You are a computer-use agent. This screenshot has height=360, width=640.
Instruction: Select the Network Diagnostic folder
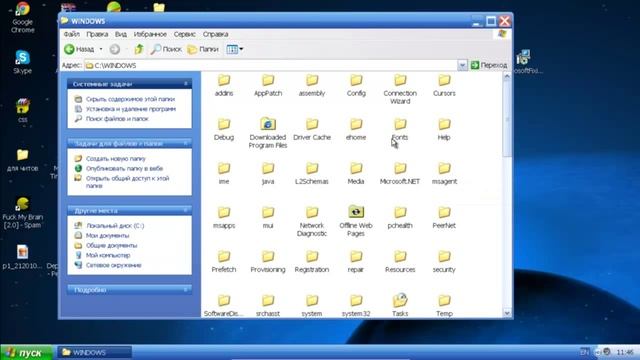pos(312,221)
